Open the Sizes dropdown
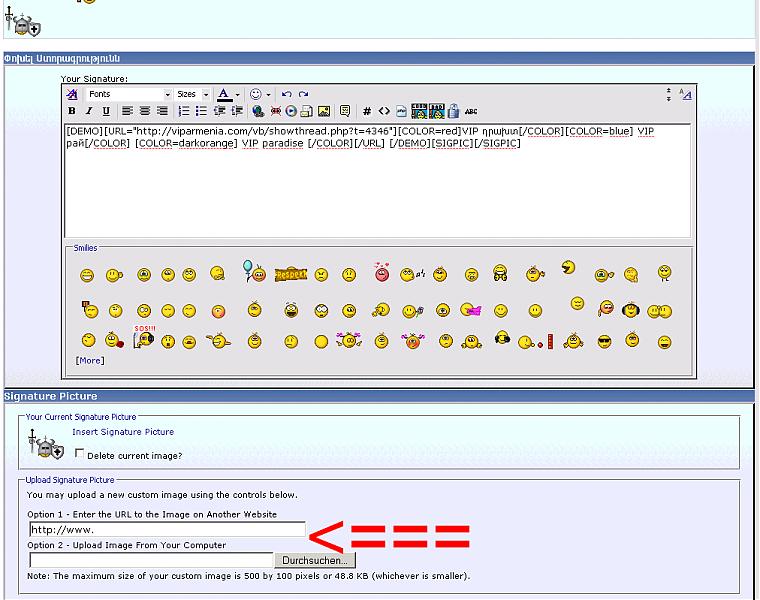This screenshot has height=600, width=760. pyautogui.click(x=192, y=94)
